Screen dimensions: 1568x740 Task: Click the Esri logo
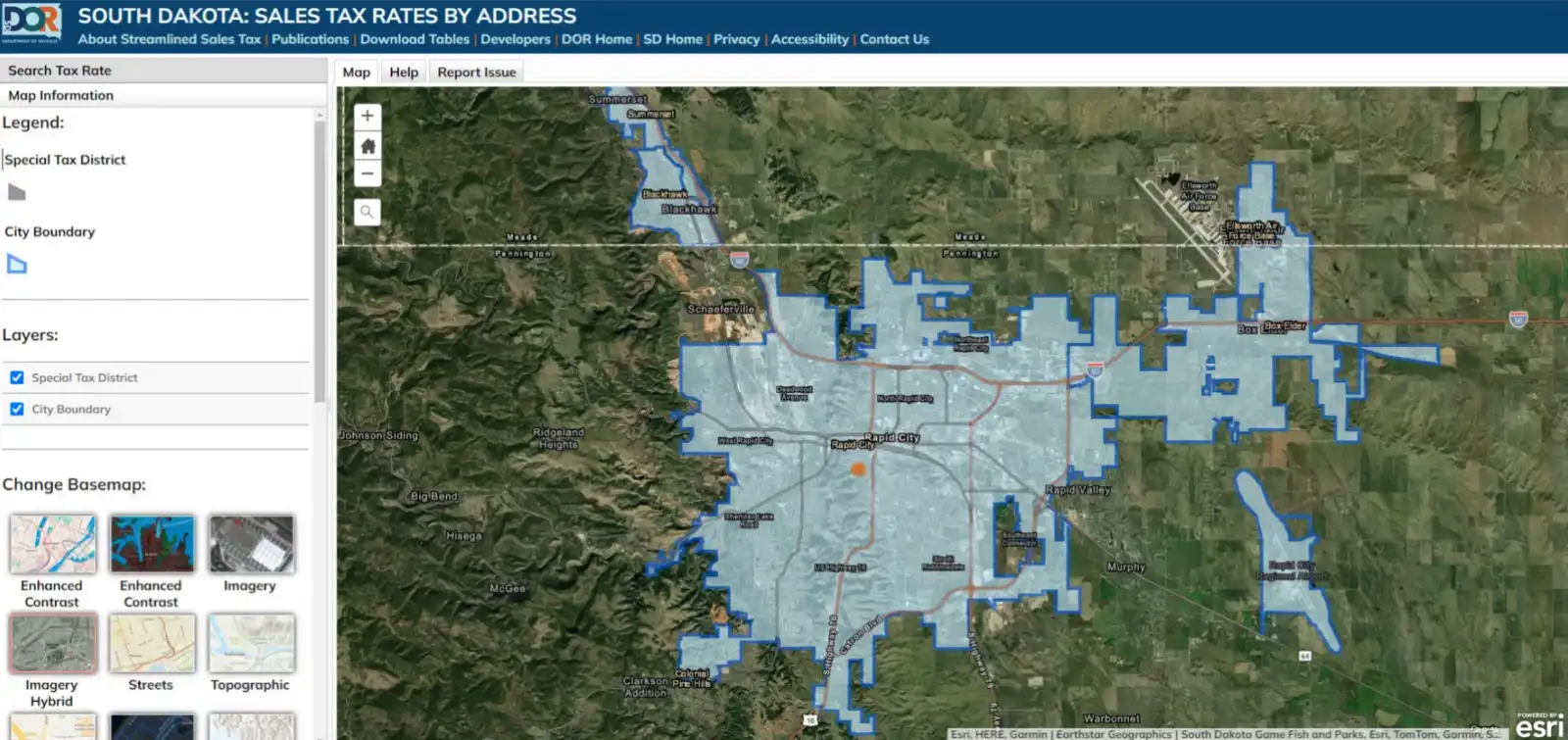tap(1541, 725)
